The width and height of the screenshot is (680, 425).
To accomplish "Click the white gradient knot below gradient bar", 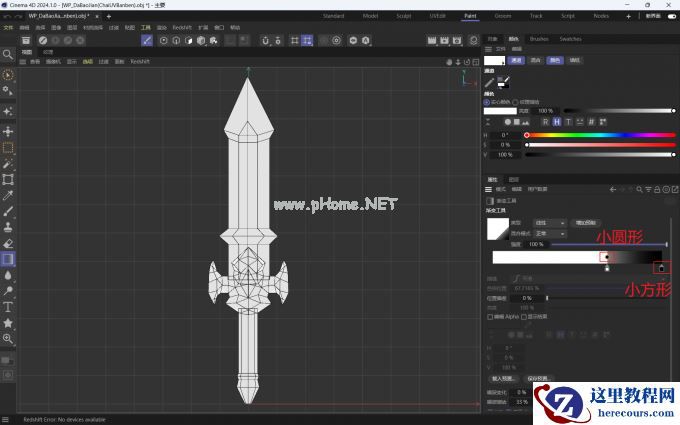I will click(x=607, y=269).
